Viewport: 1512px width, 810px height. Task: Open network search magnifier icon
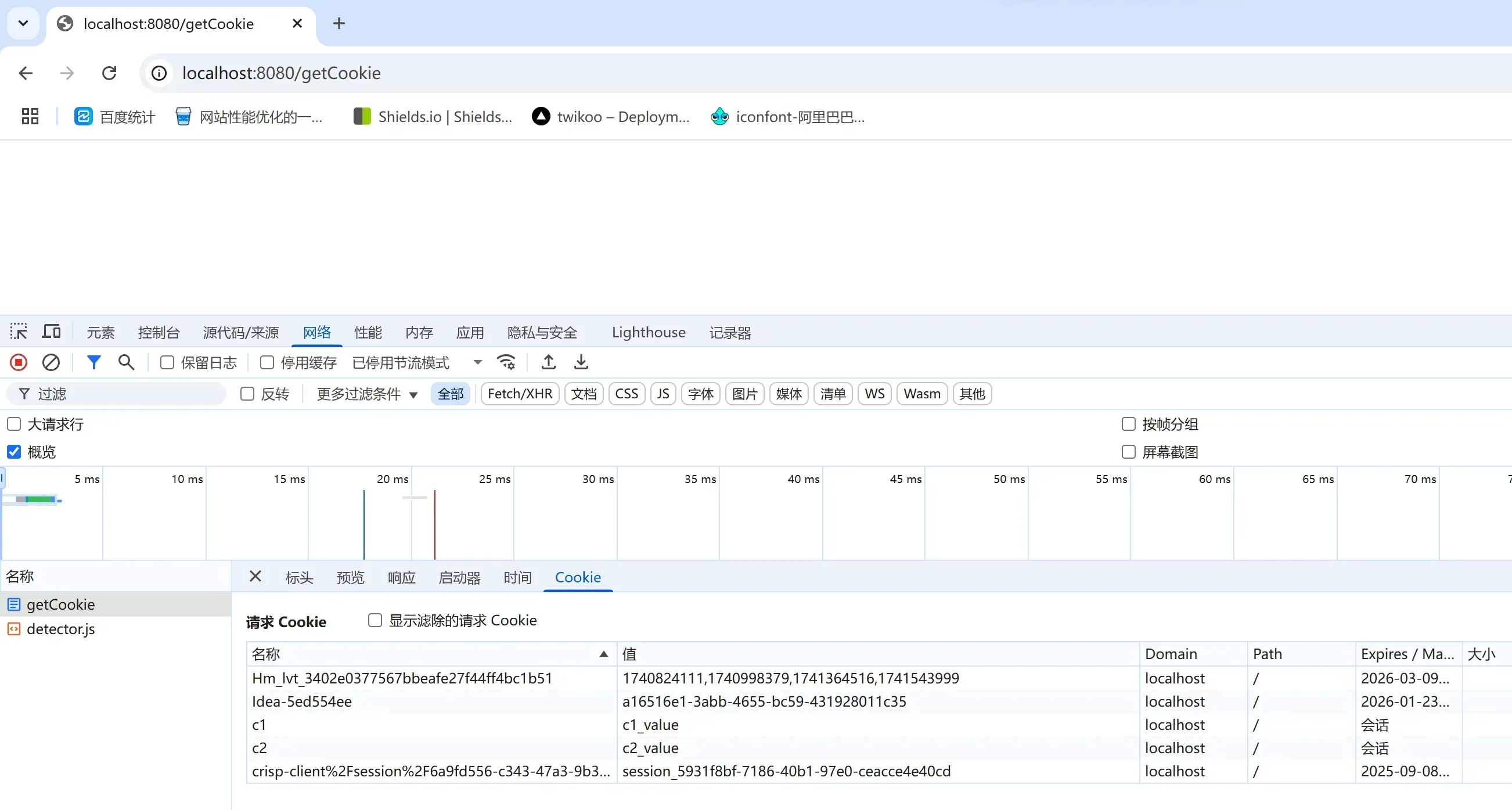(x=126, y=362)
